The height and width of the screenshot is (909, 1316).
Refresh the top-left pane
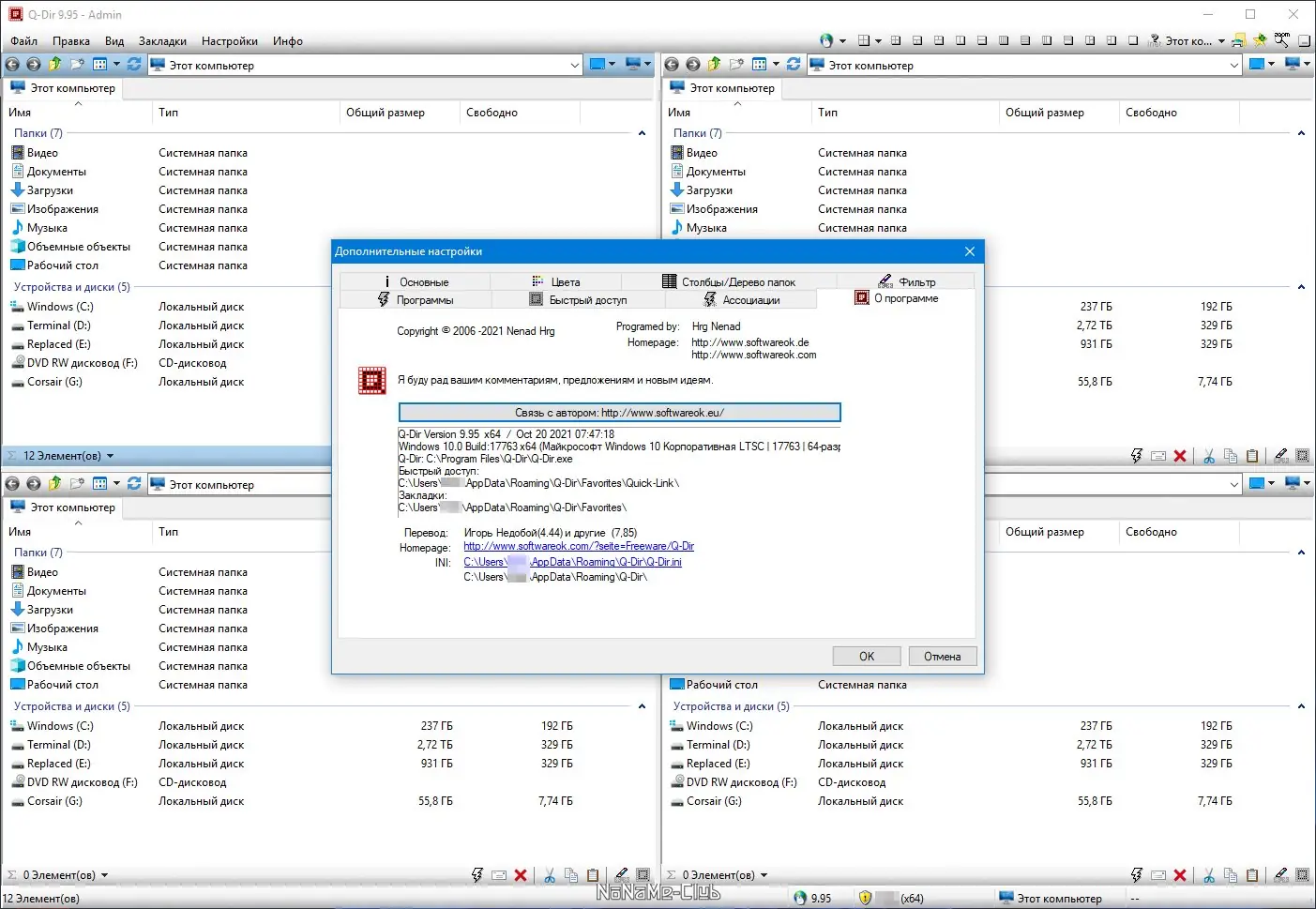134,65
